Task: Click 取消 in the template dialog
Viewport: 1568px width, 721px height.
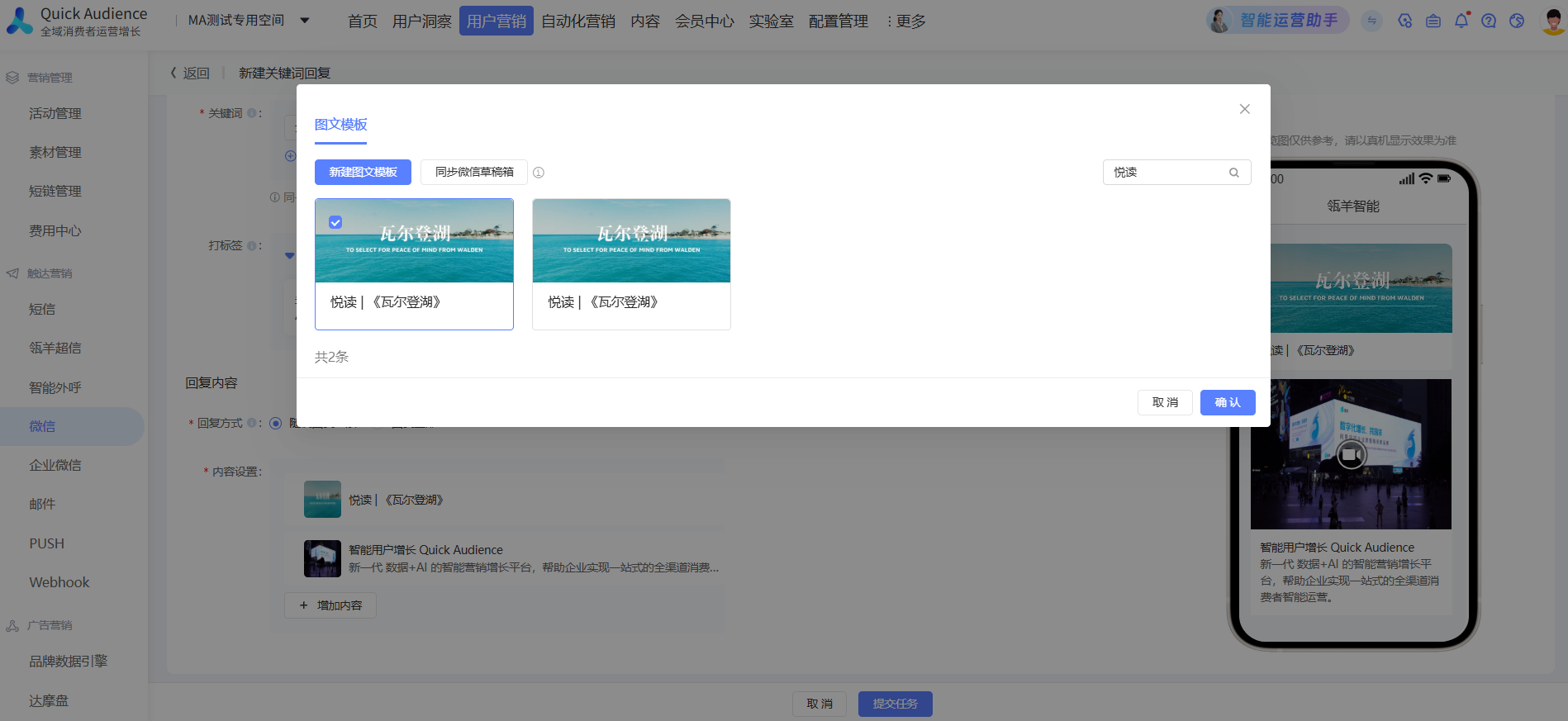Action: pos(1165,402)
